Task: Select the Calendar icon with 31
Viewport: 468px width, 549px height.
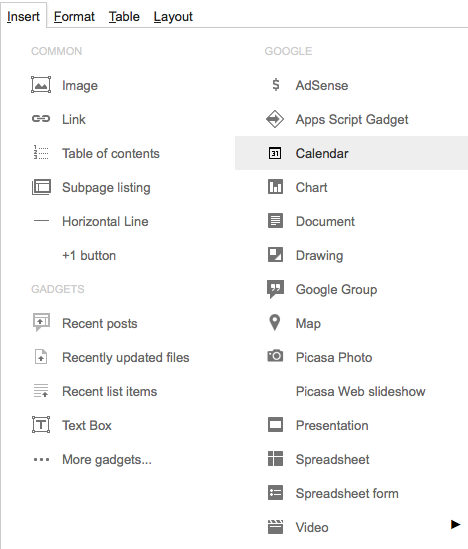Action: [x=275, y=153]
